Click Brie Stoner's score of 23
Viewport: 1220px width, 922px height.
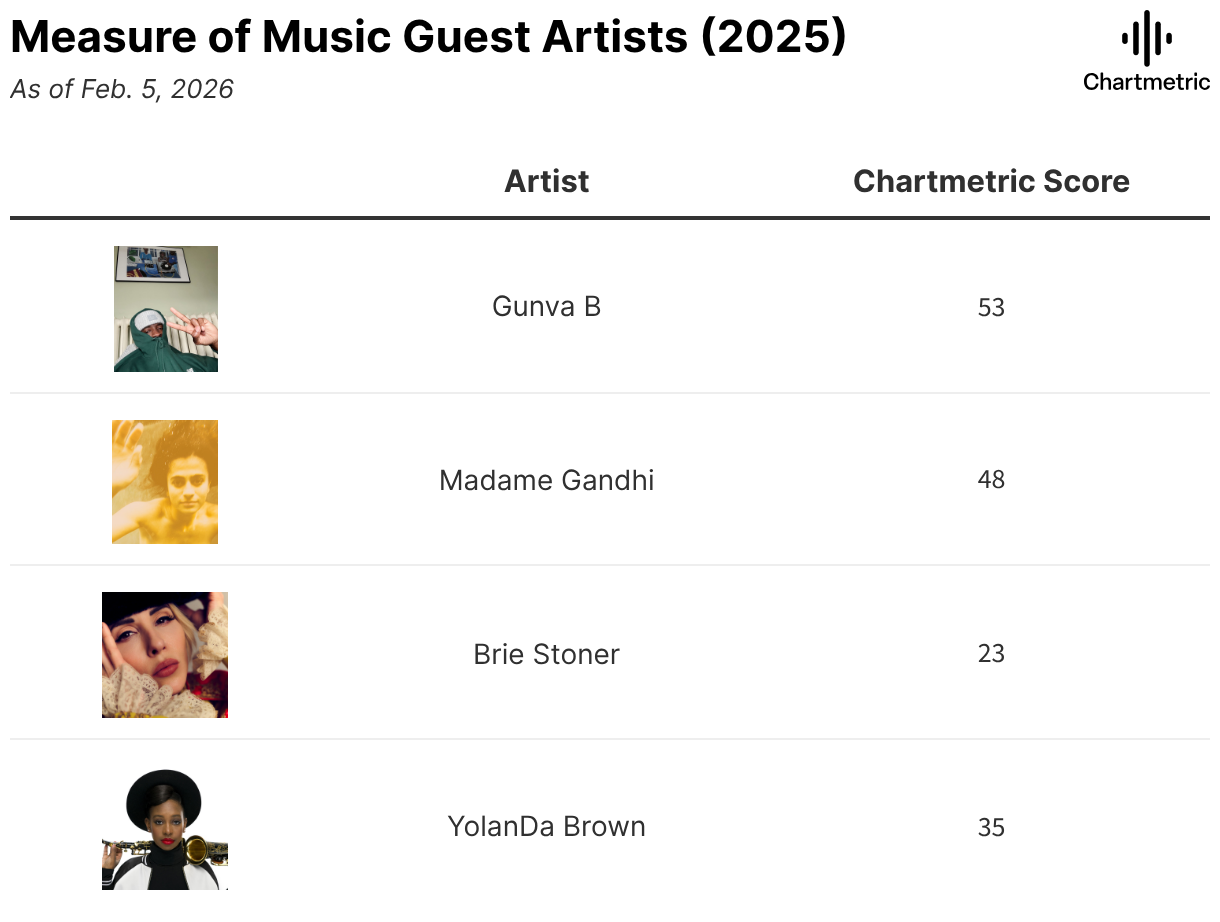(x=991, y=654)
